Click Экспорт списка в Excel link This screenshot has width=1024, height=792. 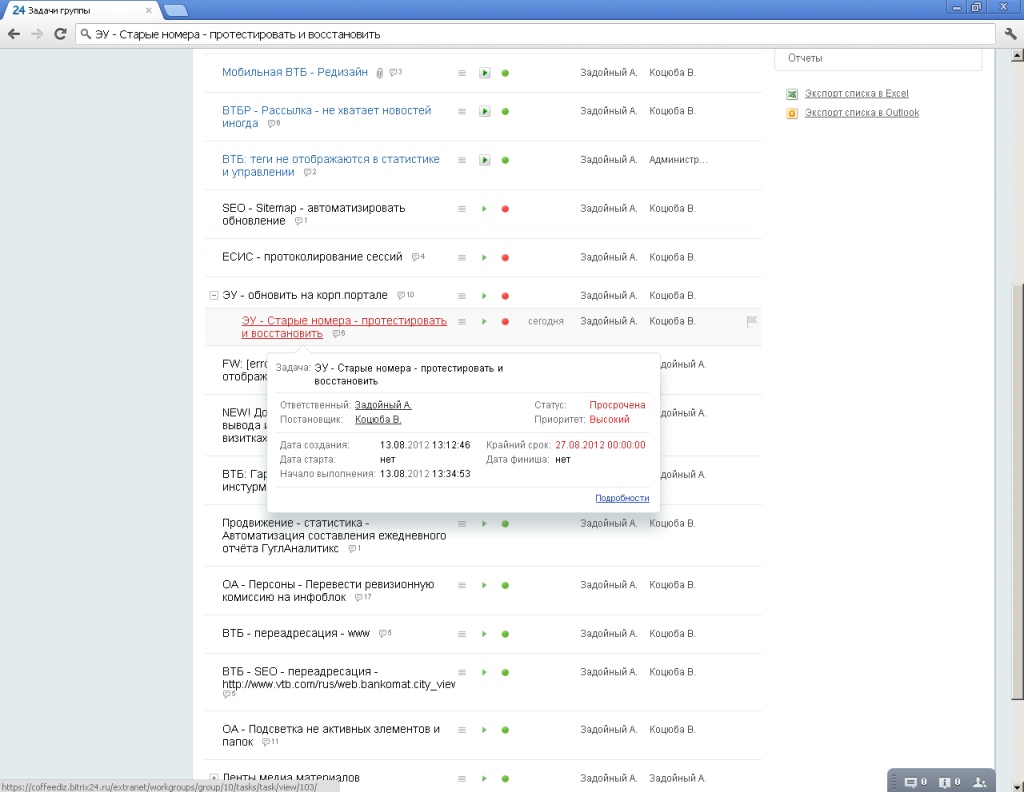(856, 93)
